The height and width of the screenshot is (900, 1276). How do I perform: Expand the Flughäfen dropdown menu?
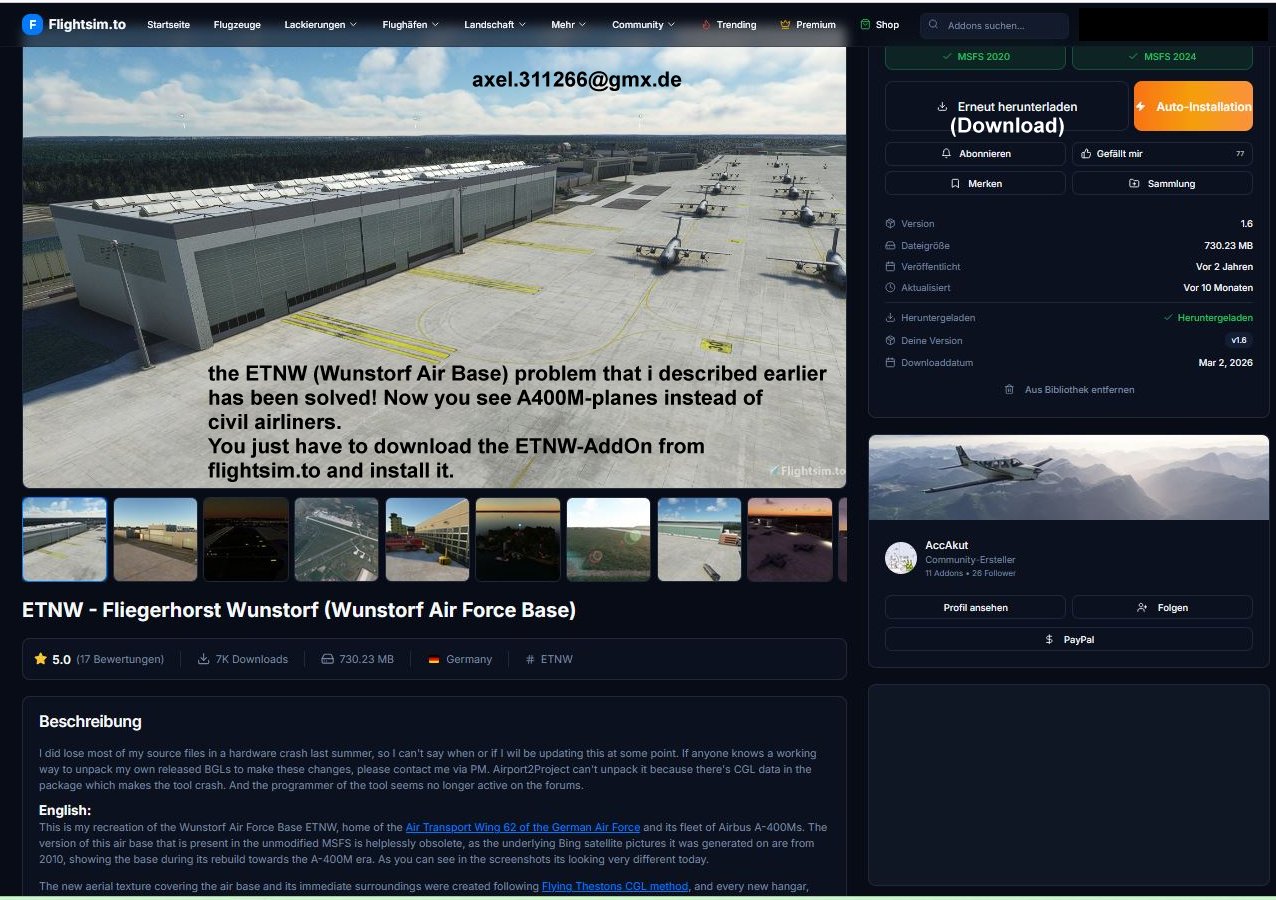coord(411,25)
